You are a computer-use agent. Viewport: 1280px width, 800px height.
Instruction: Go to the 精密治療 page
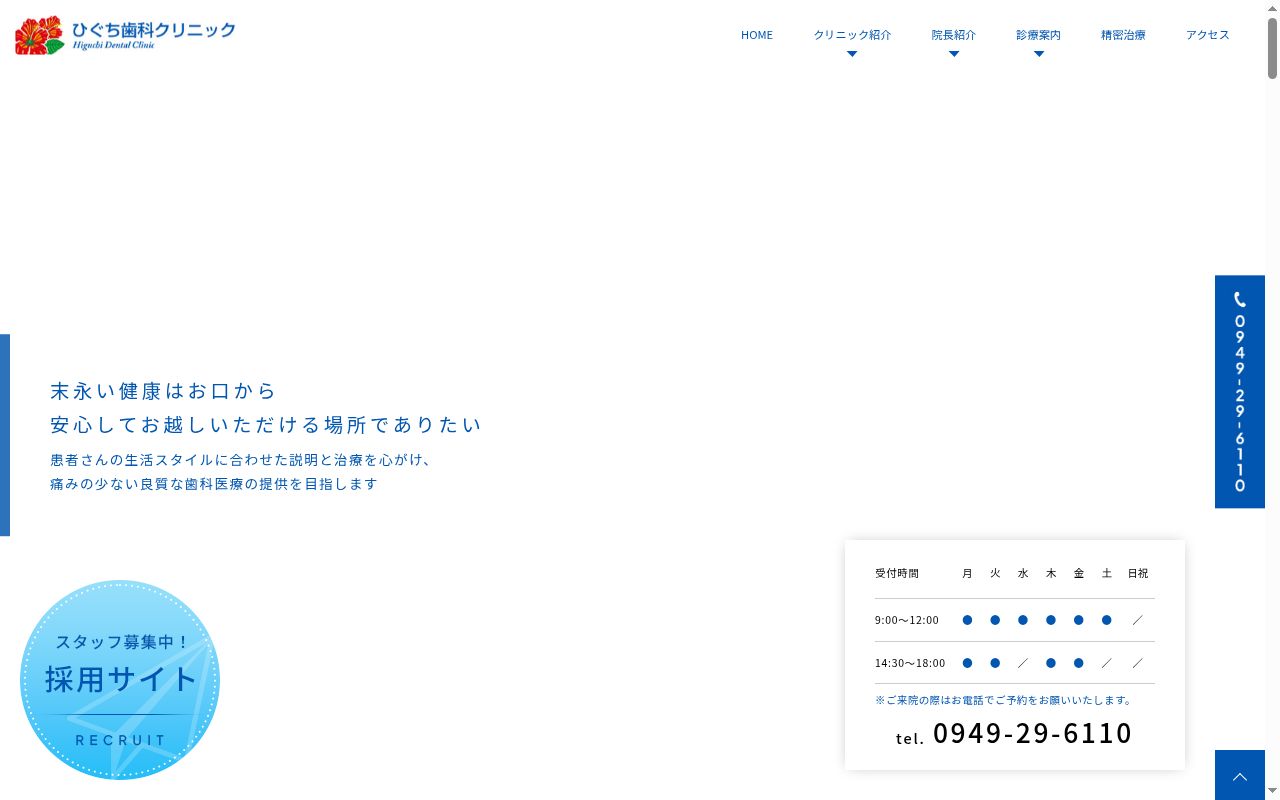1123,35
